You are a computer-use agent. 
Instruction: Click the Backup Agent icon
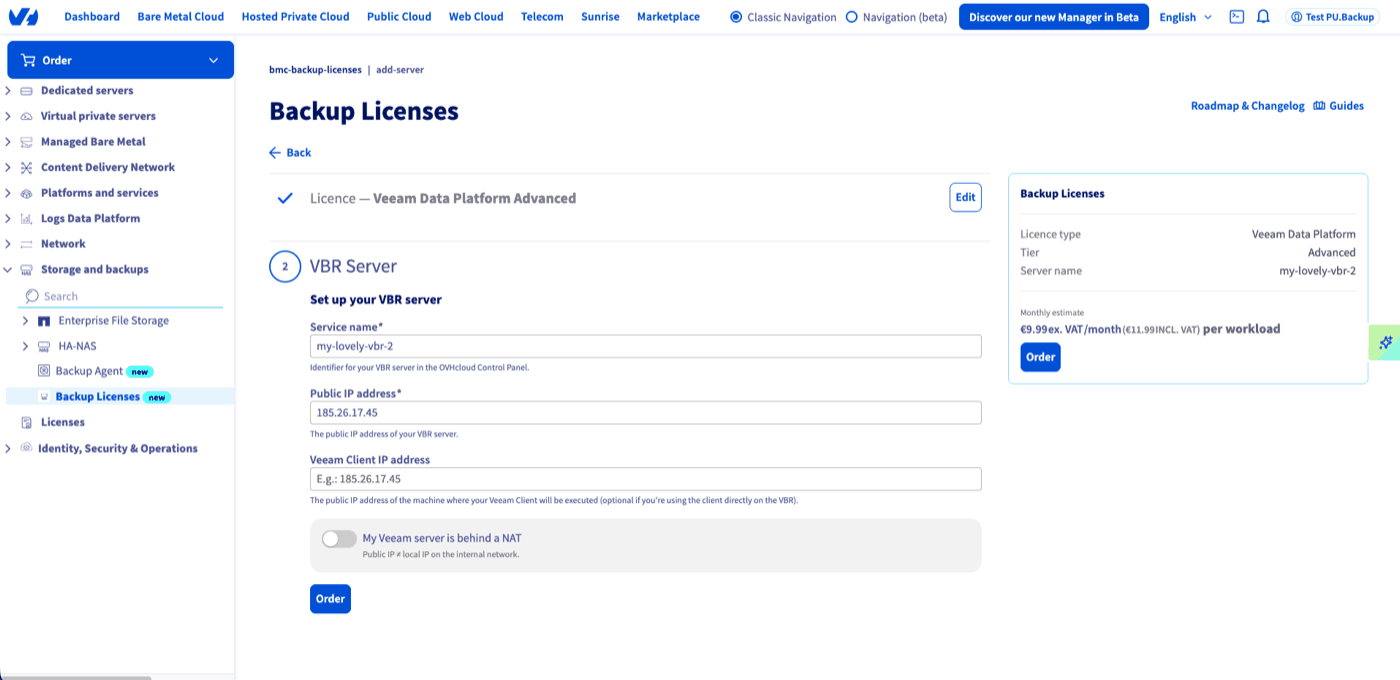pos(44,371)
